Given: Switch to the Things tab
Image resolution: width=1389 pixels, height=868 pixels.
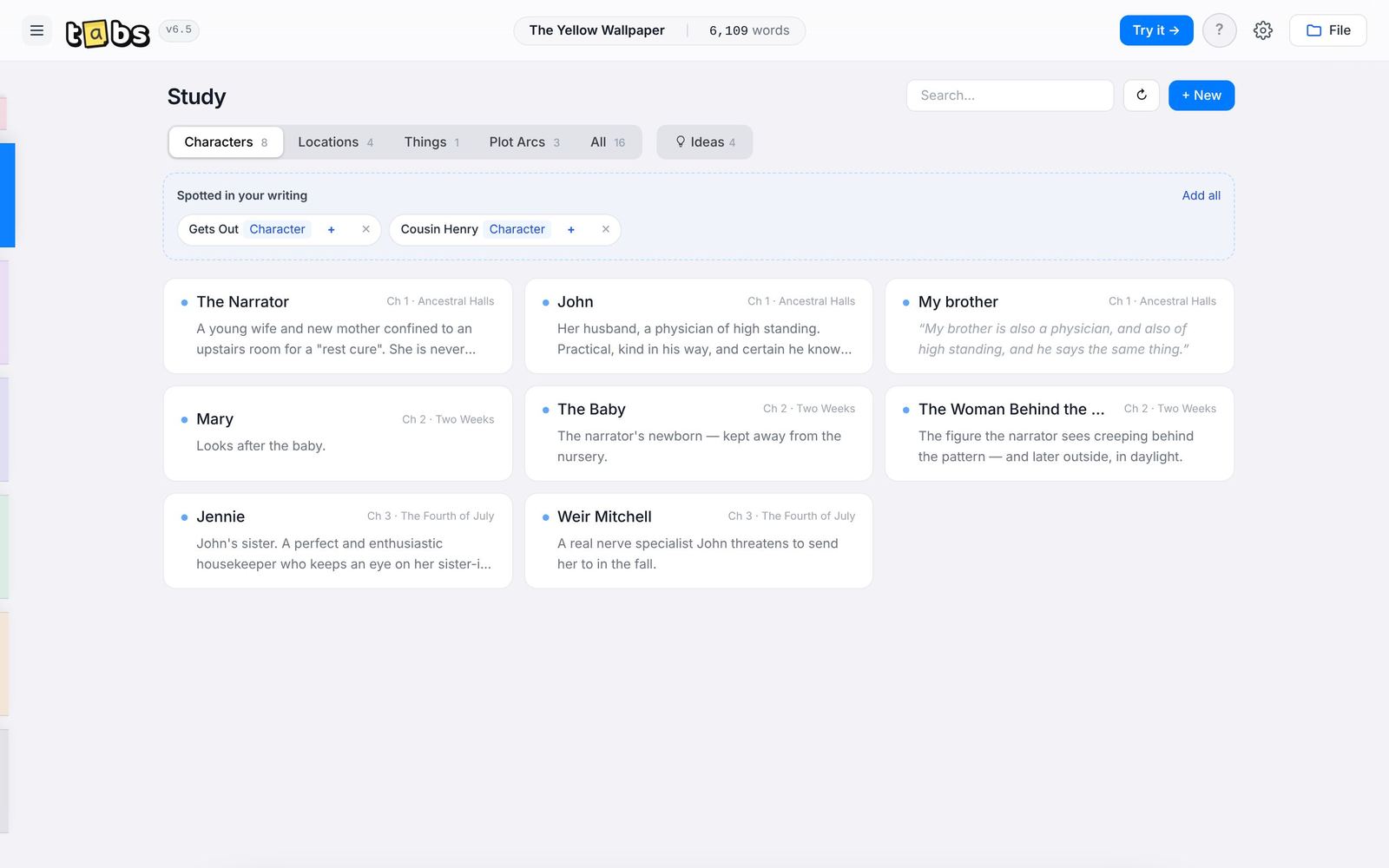Looking at the screenshot, I should 431,142.
